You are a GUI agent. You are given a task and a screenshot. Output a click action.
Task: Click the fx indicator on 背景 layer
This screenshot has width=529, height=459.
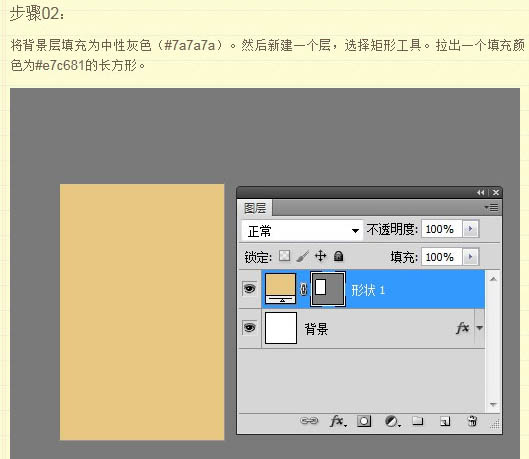[463, 327]
